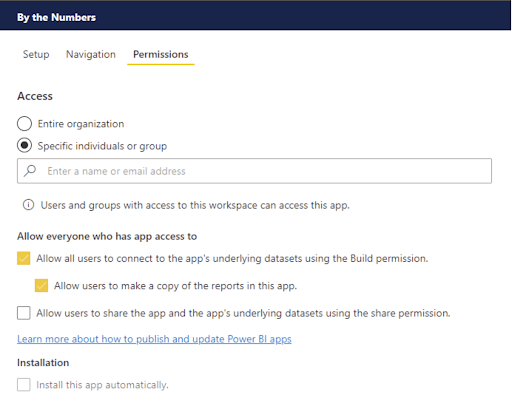The height and width of the screenshot is (403, 512).
Task: Click the By the Numbers header title
Action: point(56,17)
